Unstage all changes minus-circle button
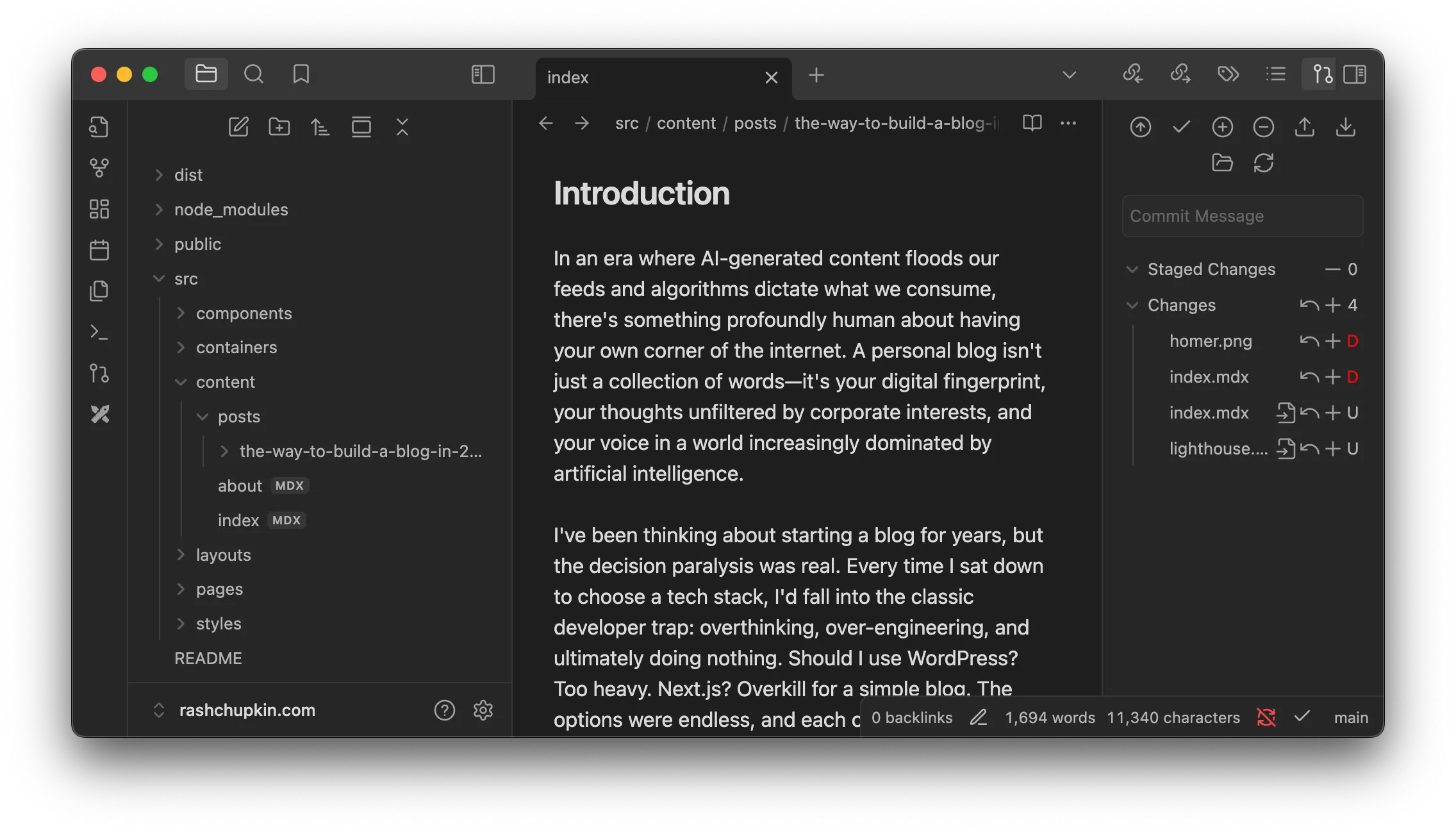 point(1264,127)
